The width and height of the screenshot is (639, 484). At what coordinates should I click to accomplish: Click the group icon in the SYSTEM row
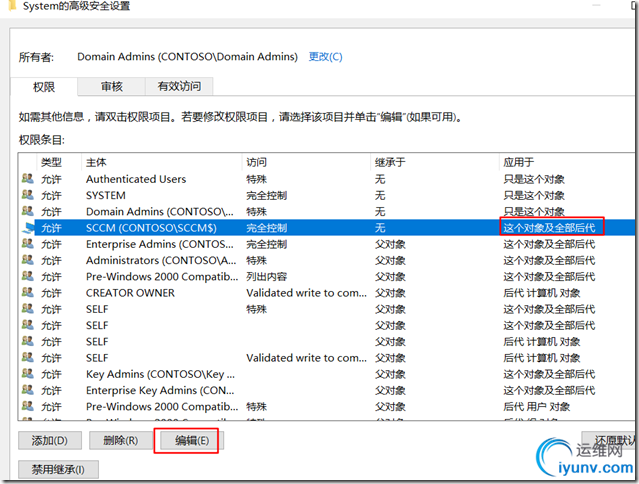(x=28, y=195)
